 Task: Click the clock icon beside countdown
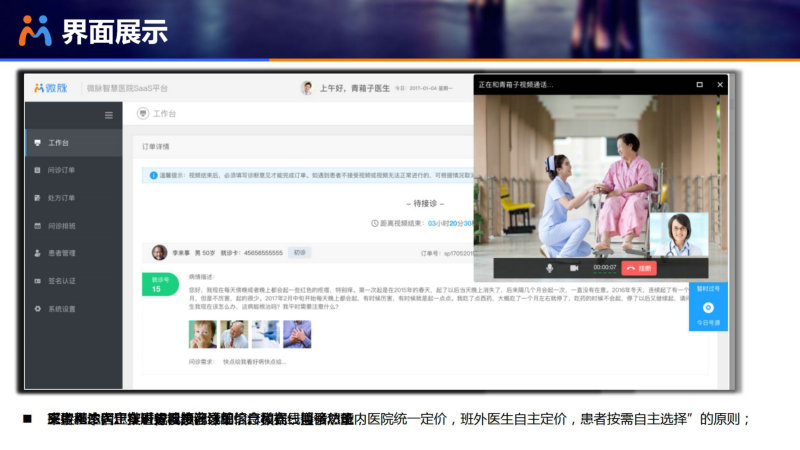(x=374, y=223)
